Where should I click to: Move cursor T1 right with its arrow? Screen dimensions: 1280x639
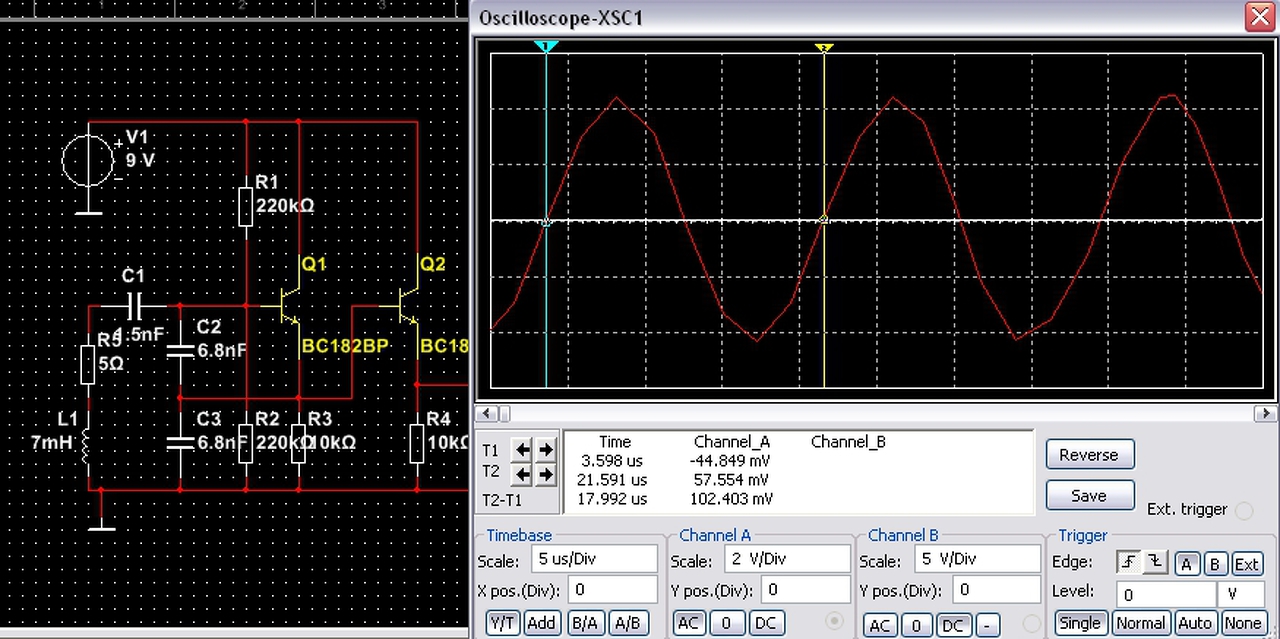click(545, 450)
